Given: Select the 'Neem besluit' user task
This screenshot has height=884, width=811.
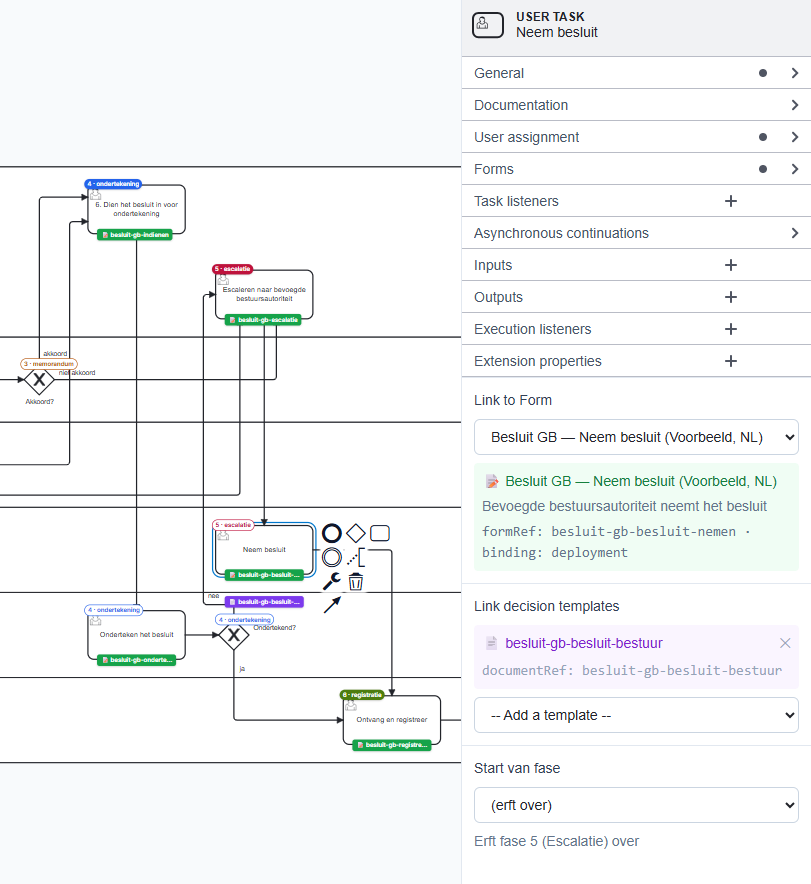Looking at the screenshot, I should click(264, 550).
